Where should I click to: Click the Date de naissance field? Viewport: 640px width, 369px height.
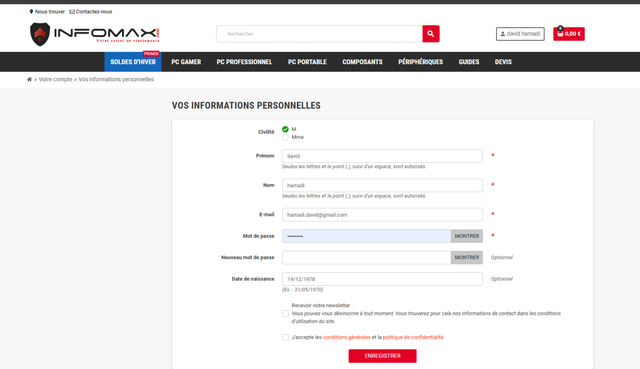382,279
